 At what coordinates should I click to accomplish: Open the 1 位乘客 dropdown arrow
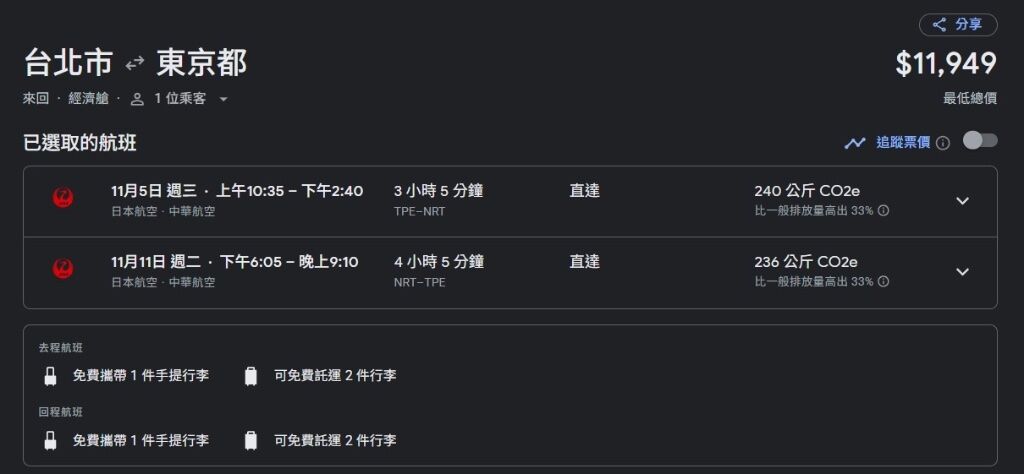(223, 99)
